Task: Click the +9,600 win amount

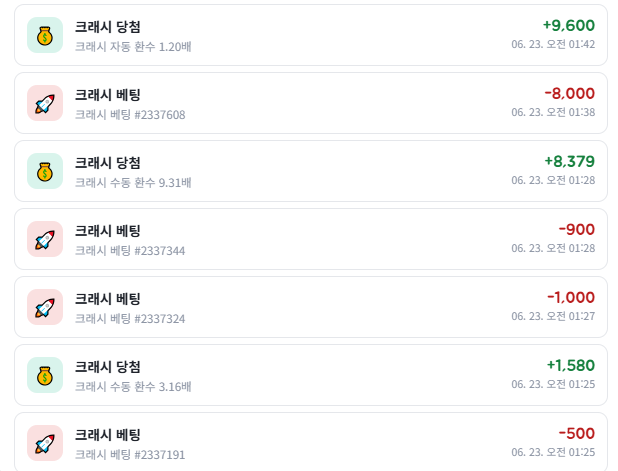Action: (569, 26)
